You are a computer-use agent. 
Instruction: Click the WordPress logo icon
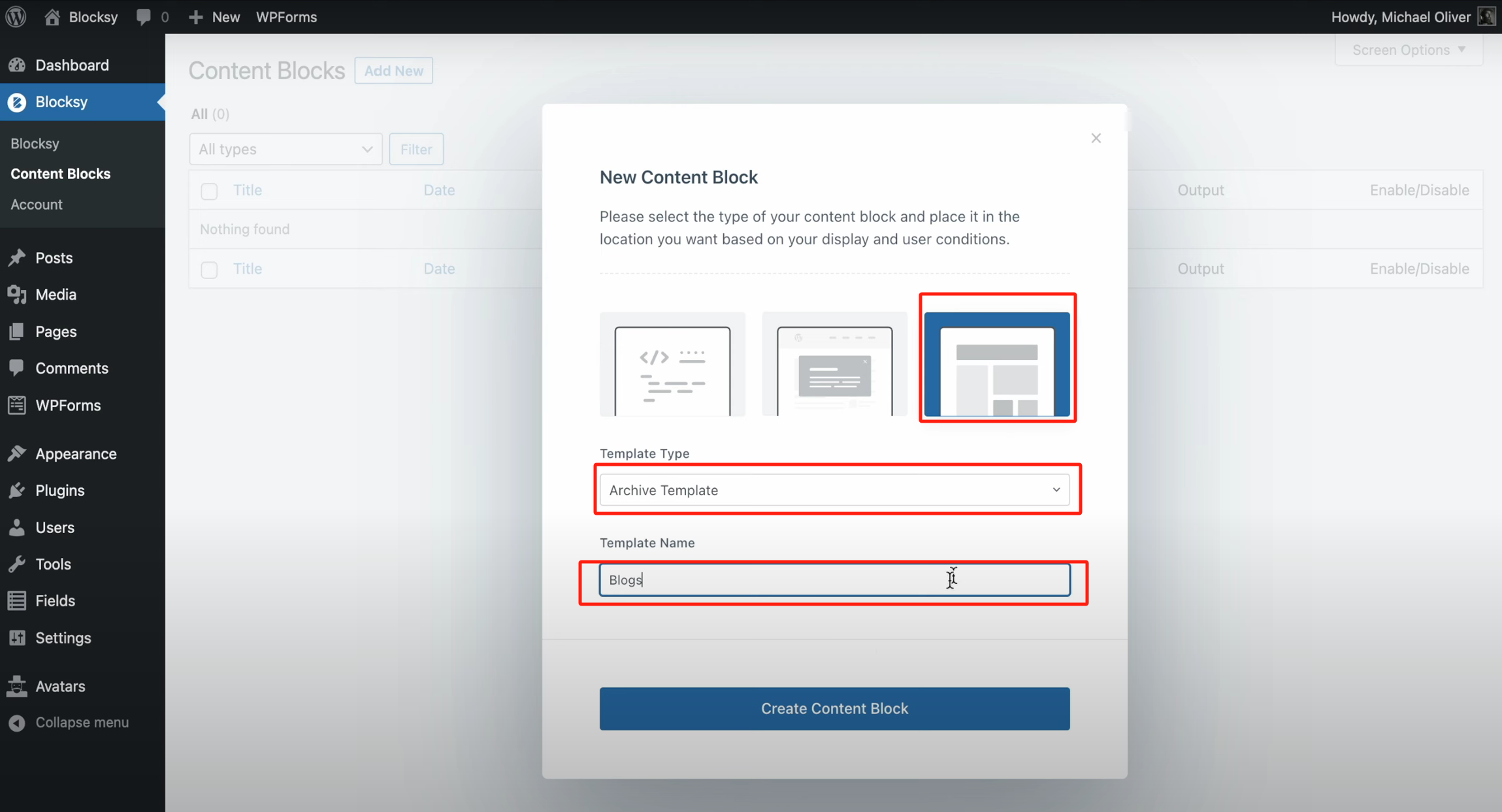(16, 16)
